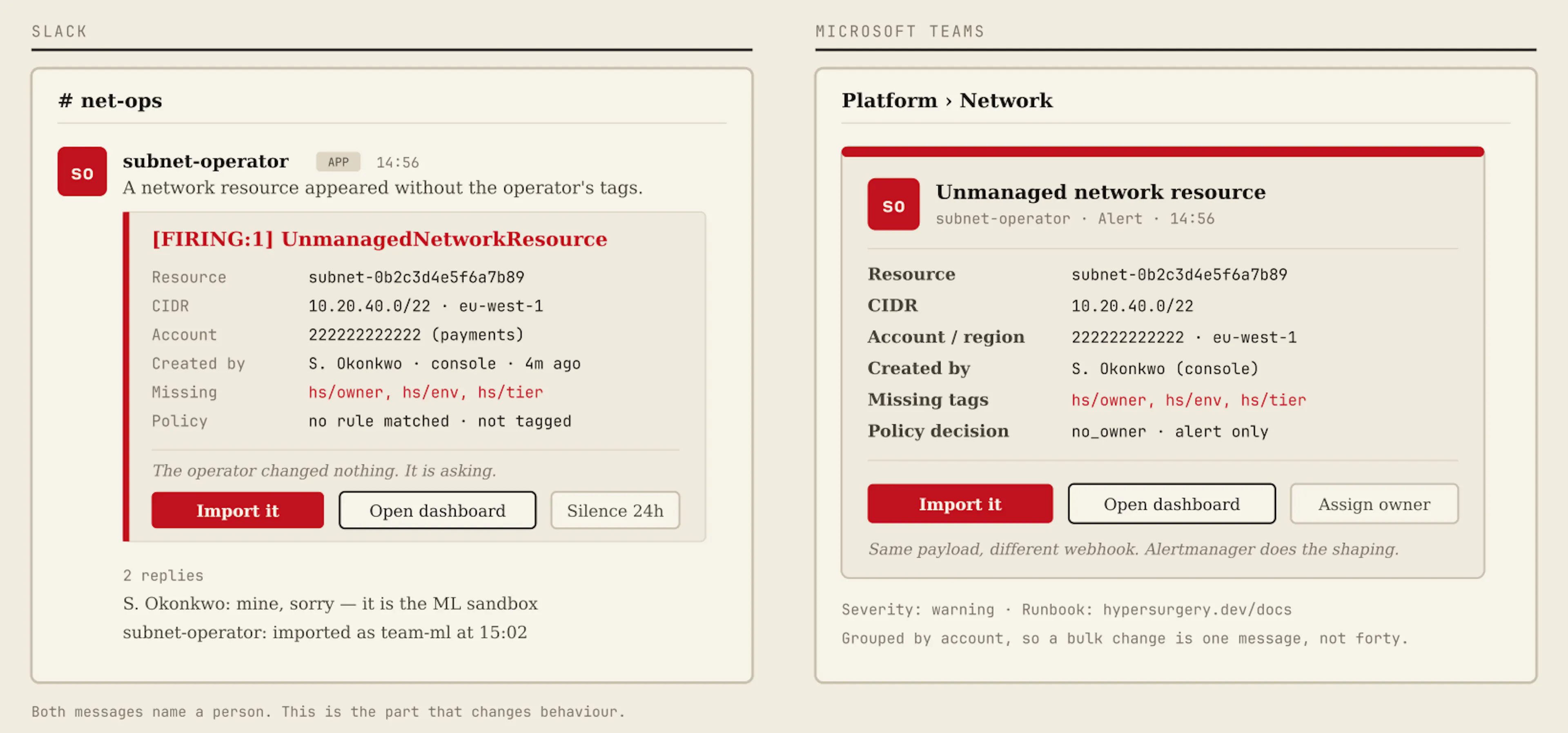Image resolution: width=1568 pixels, height=733 pixels.
Task: Click the reply 'imported as team-ml at 15:02'
Action: [x=325, y=632]
